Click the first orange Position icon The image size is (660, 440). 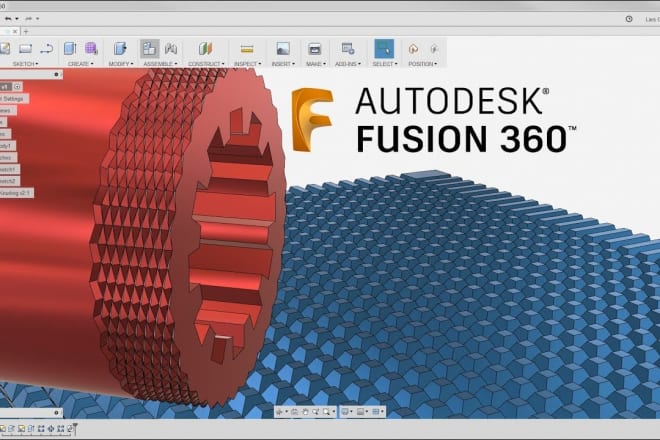[413, 49]
